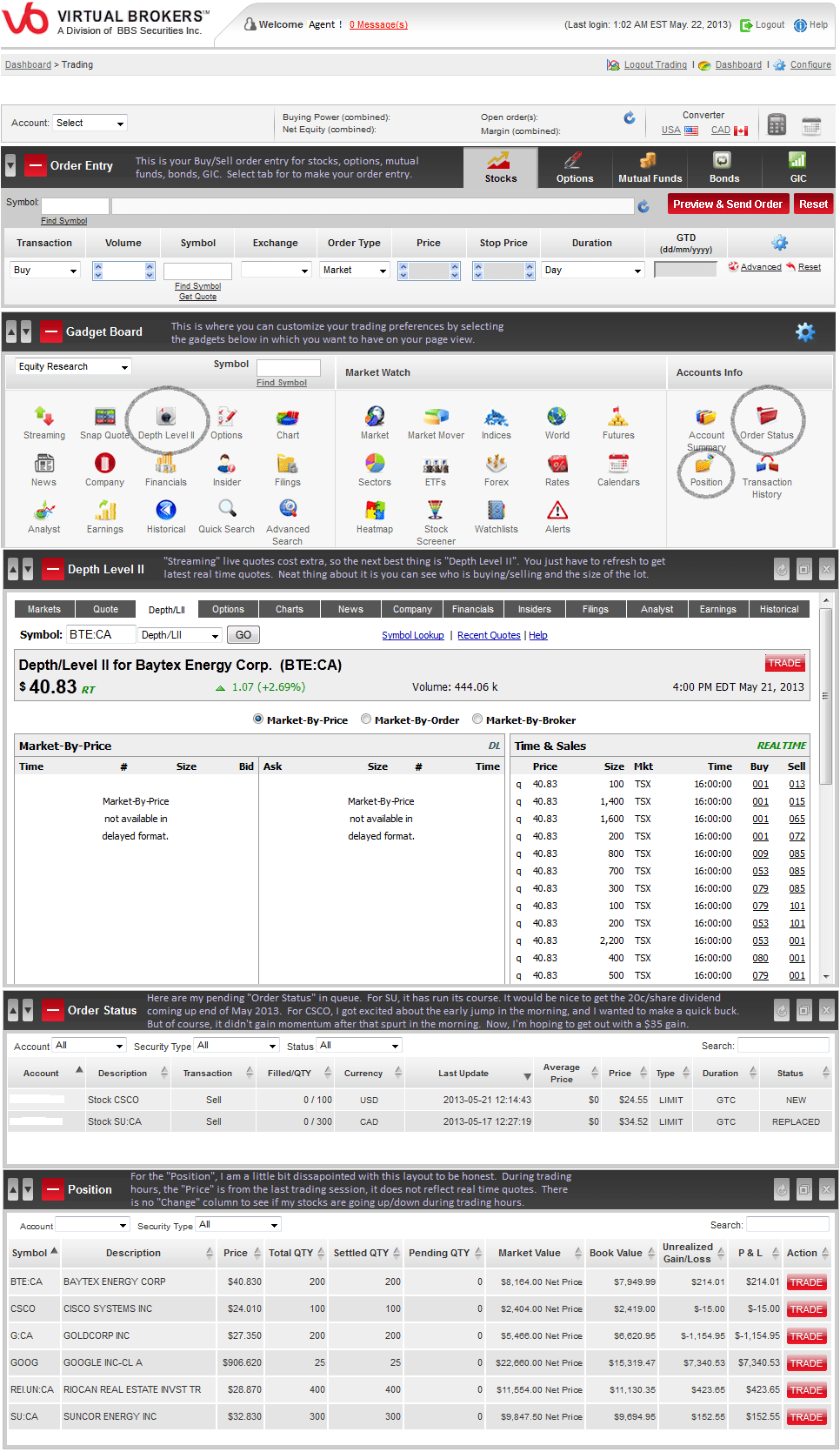Open Order Status Security Type dropdown
This screenshot has height=1452, width=840.
(x=237, y=1046)
